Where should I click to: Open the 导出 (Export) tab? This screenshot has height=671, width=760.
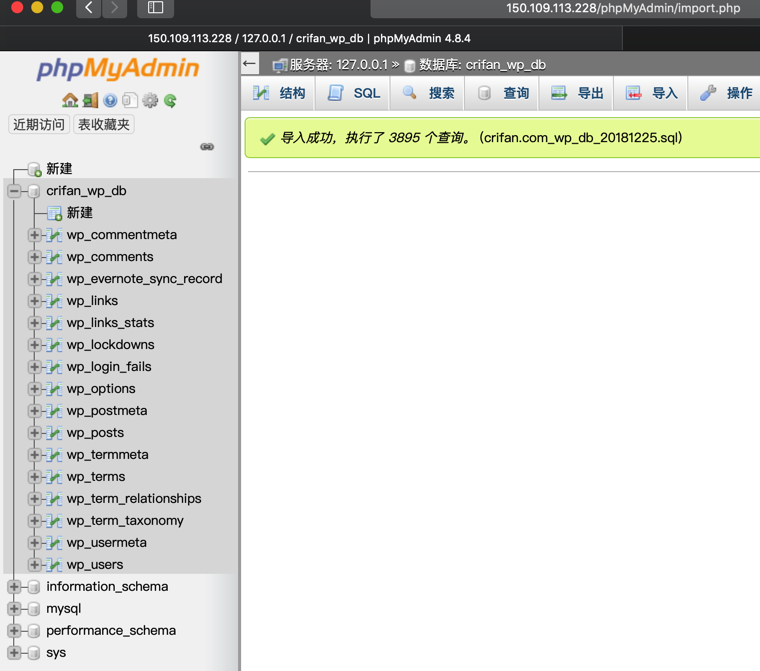click(577, 93)
